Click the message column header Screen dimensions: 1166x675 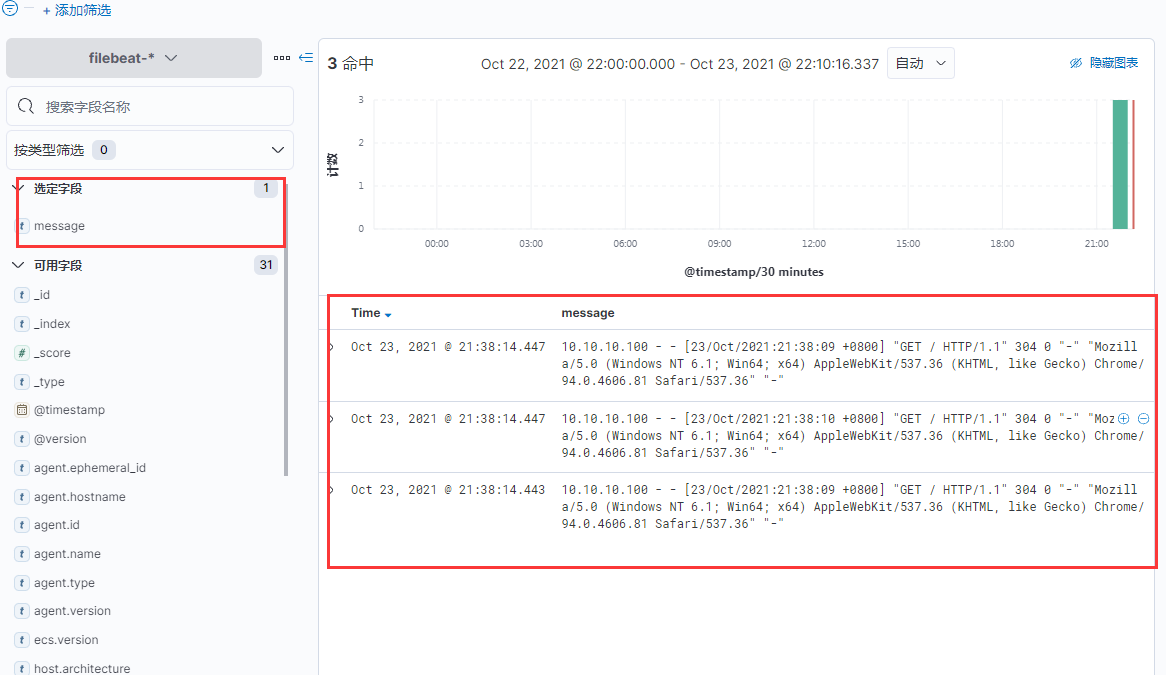[587, 313]
